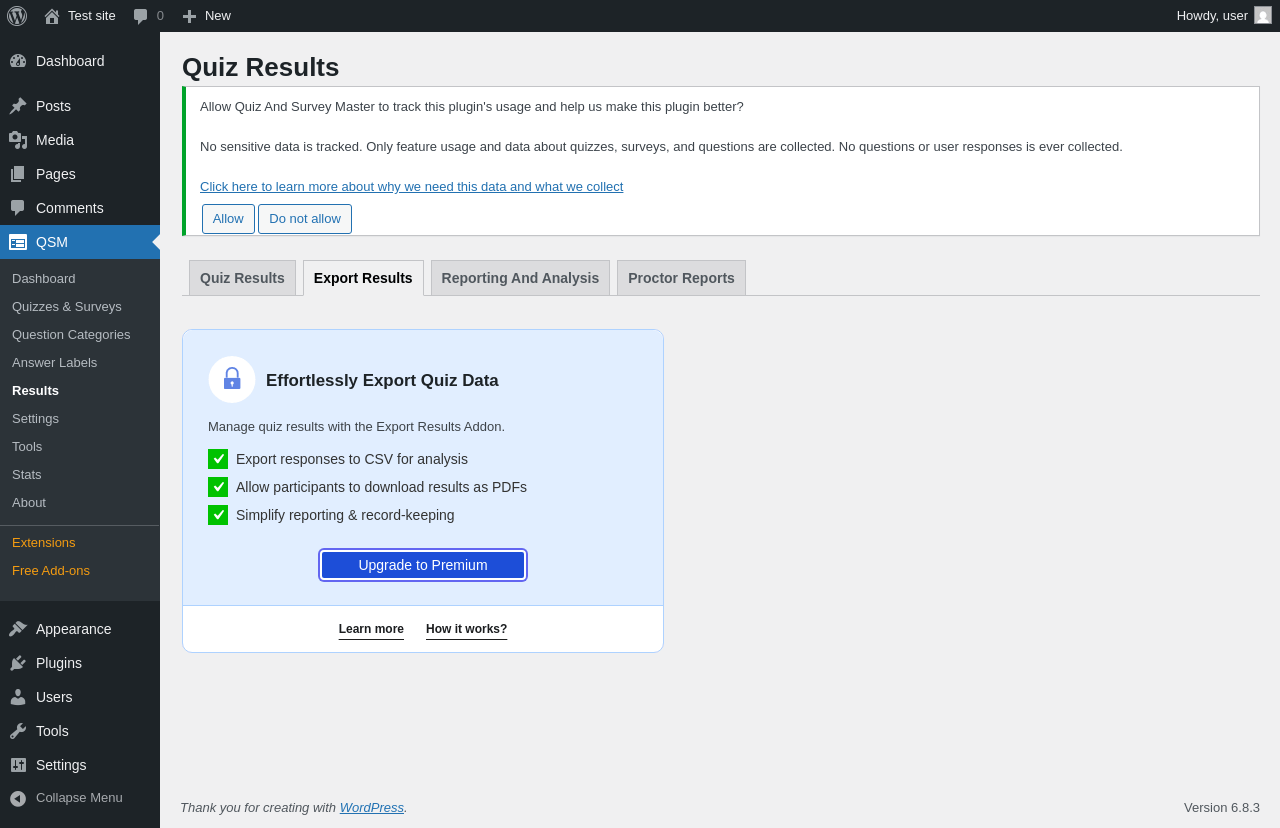Click the plus icon next to New
Viewport: 1280px width, 828px height.
point(189,16)
